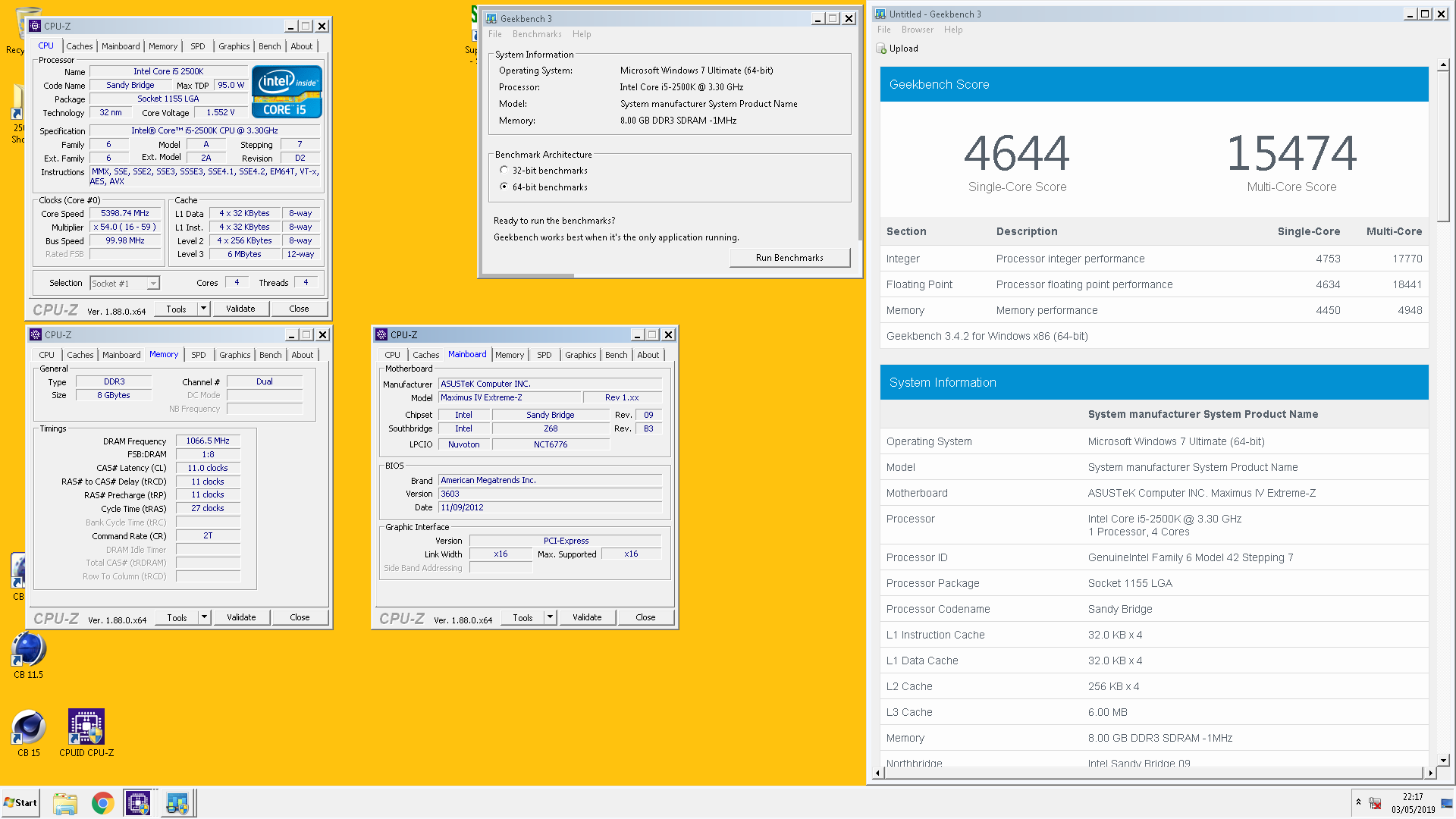Click the top CPU-Z window title icon
Viewport: 1456px width, 819px height.
point(35,26)
